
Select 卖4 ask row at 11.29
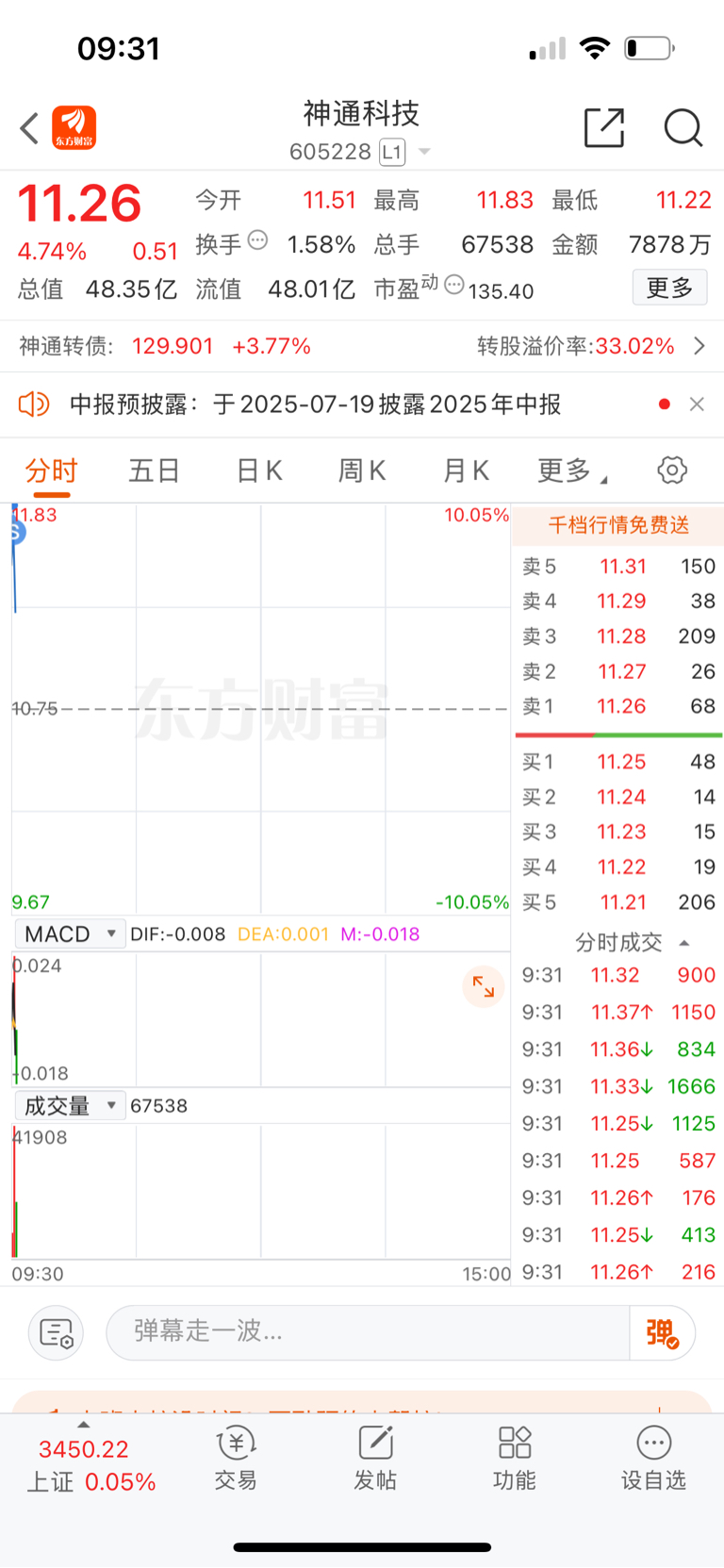(618, 602)
